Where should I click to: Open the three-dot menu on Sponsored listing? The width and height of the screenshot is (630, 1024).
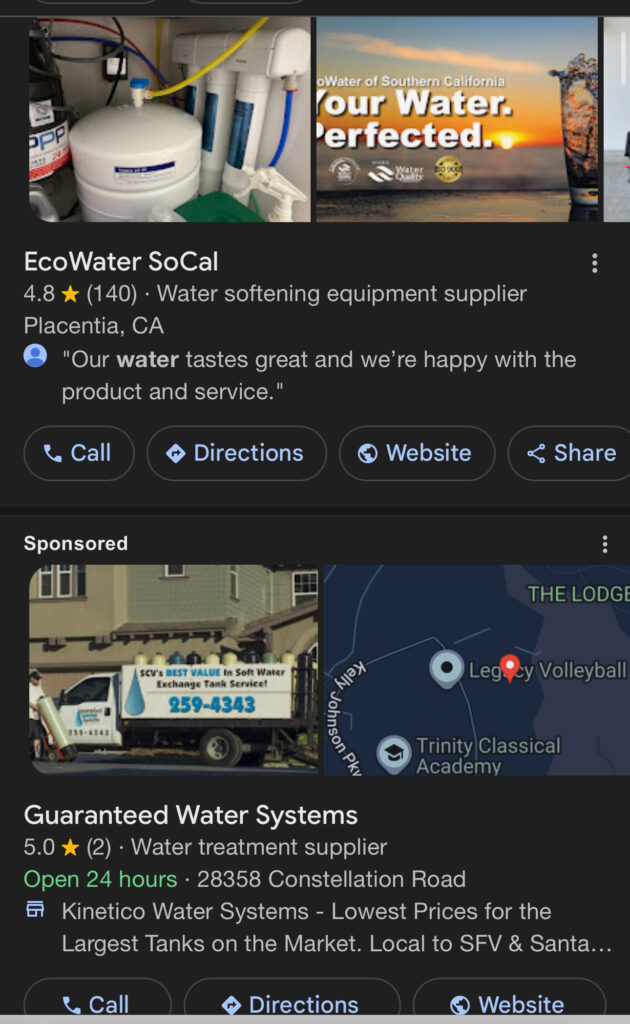pyautogui.click(x=604, y=544)
